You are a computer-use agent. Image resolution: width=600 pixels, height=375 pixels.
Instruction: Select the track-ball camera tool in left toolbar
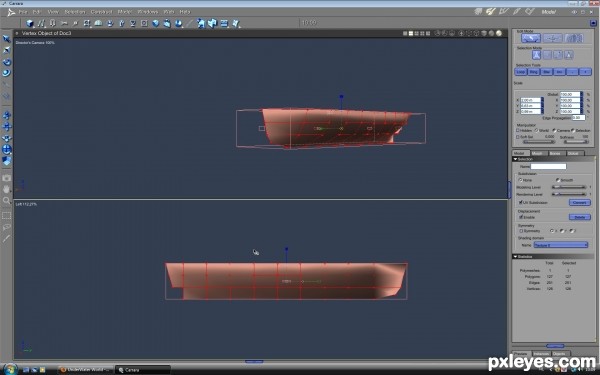click(7, 150)
